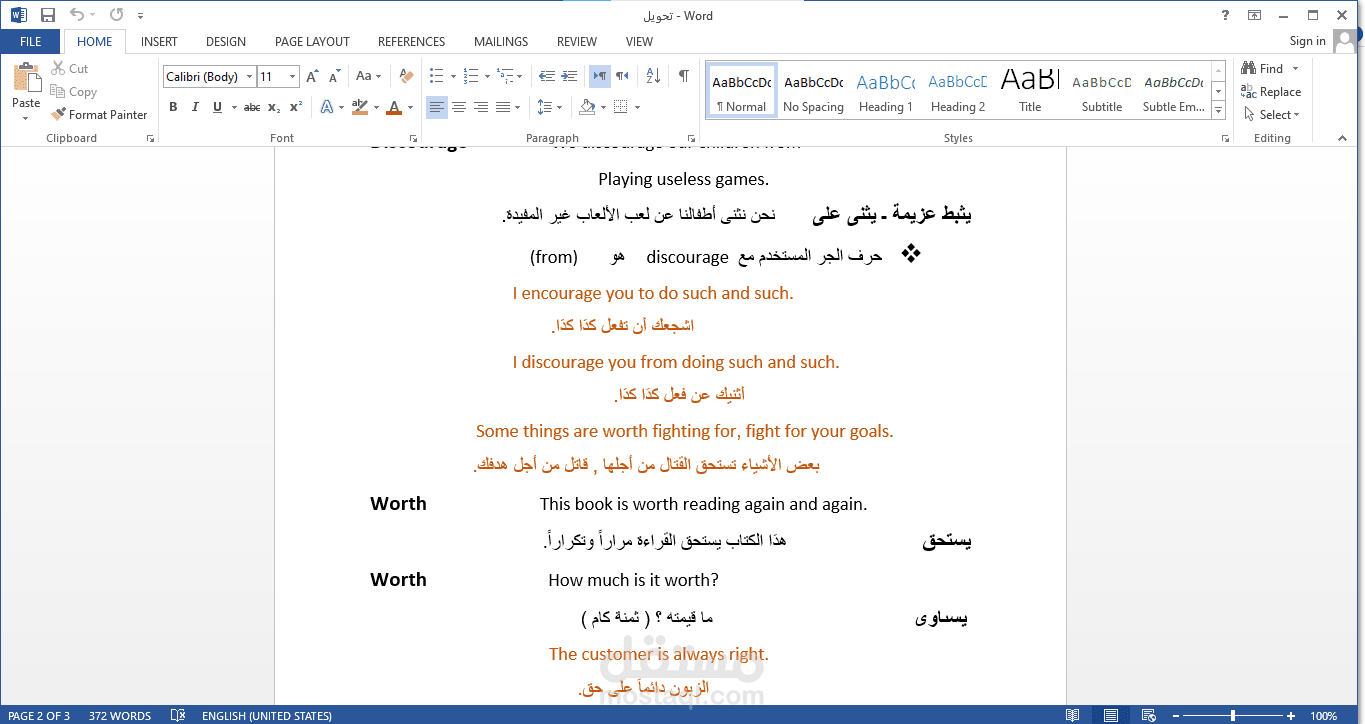1365x724 pixels.
Task: Click the 372 WORDS count in the status bar
Action: pyautogui.click(x=120, y=716)
